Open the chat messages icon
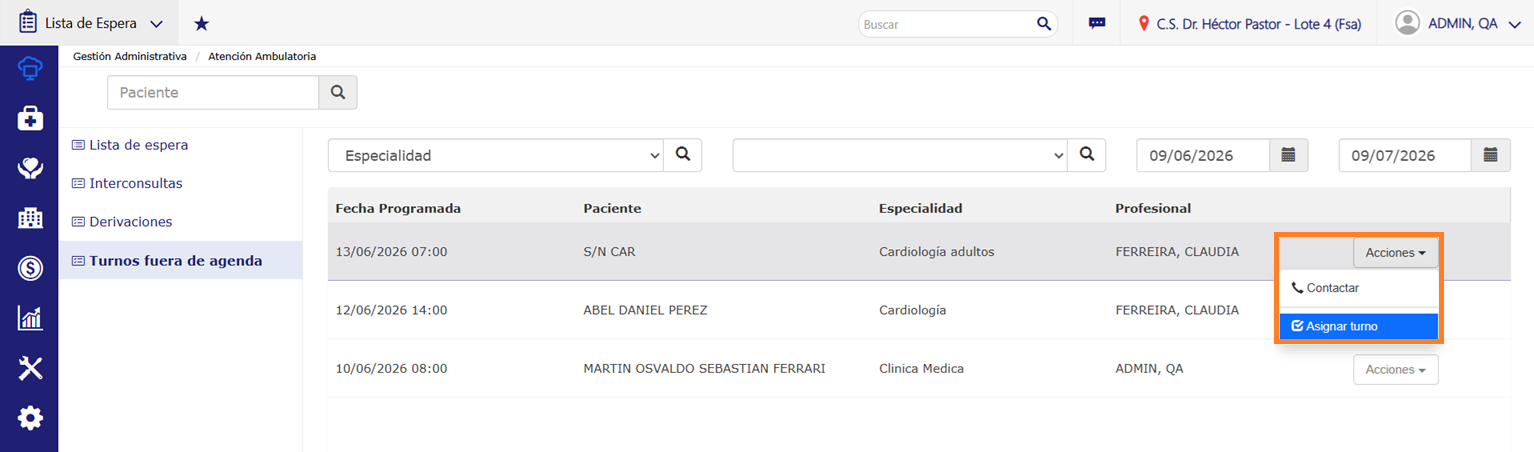 [1097, 23]
